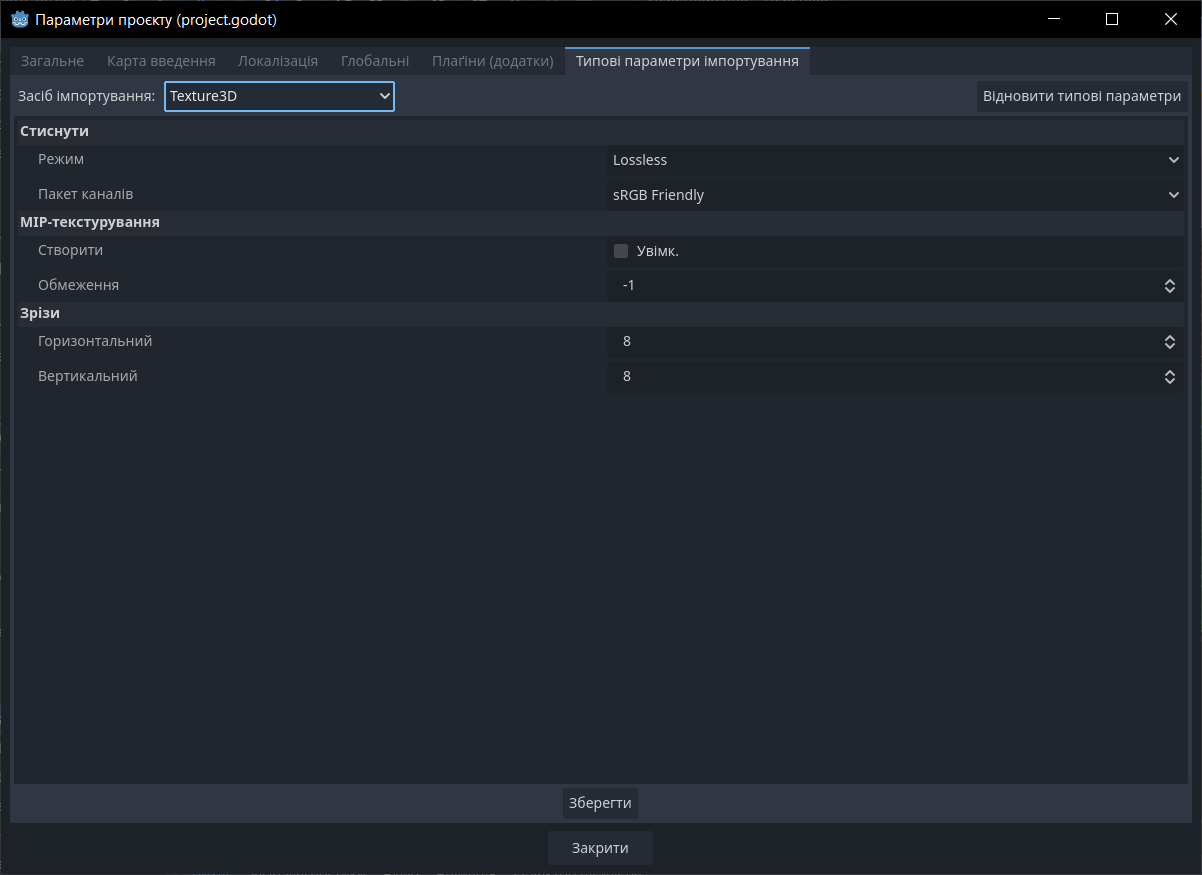Maximize the project settings window

coord(1111,19)
